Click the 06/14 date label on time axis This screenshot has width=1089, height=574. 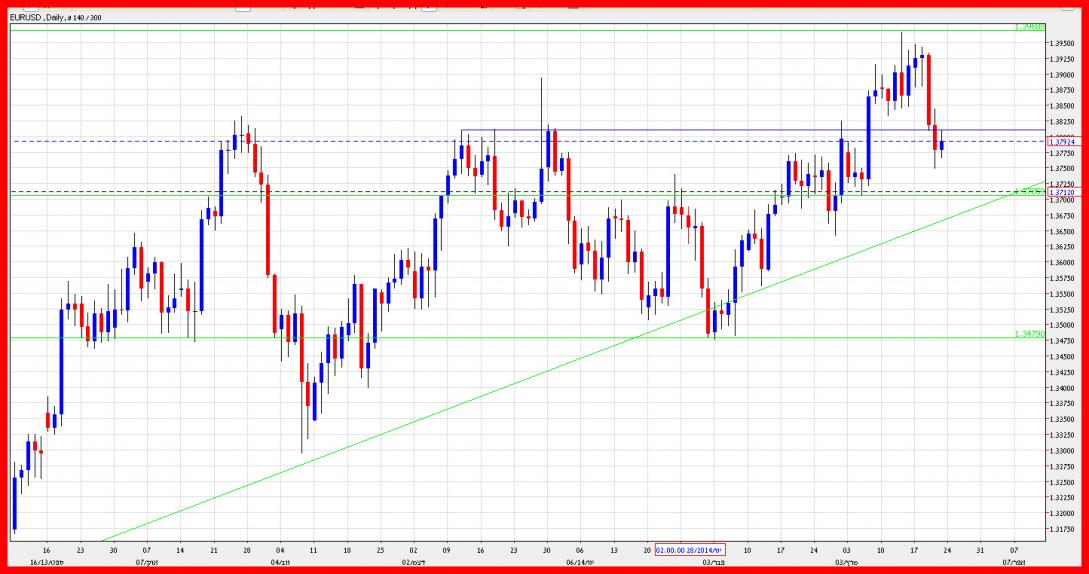coord(580,563)
